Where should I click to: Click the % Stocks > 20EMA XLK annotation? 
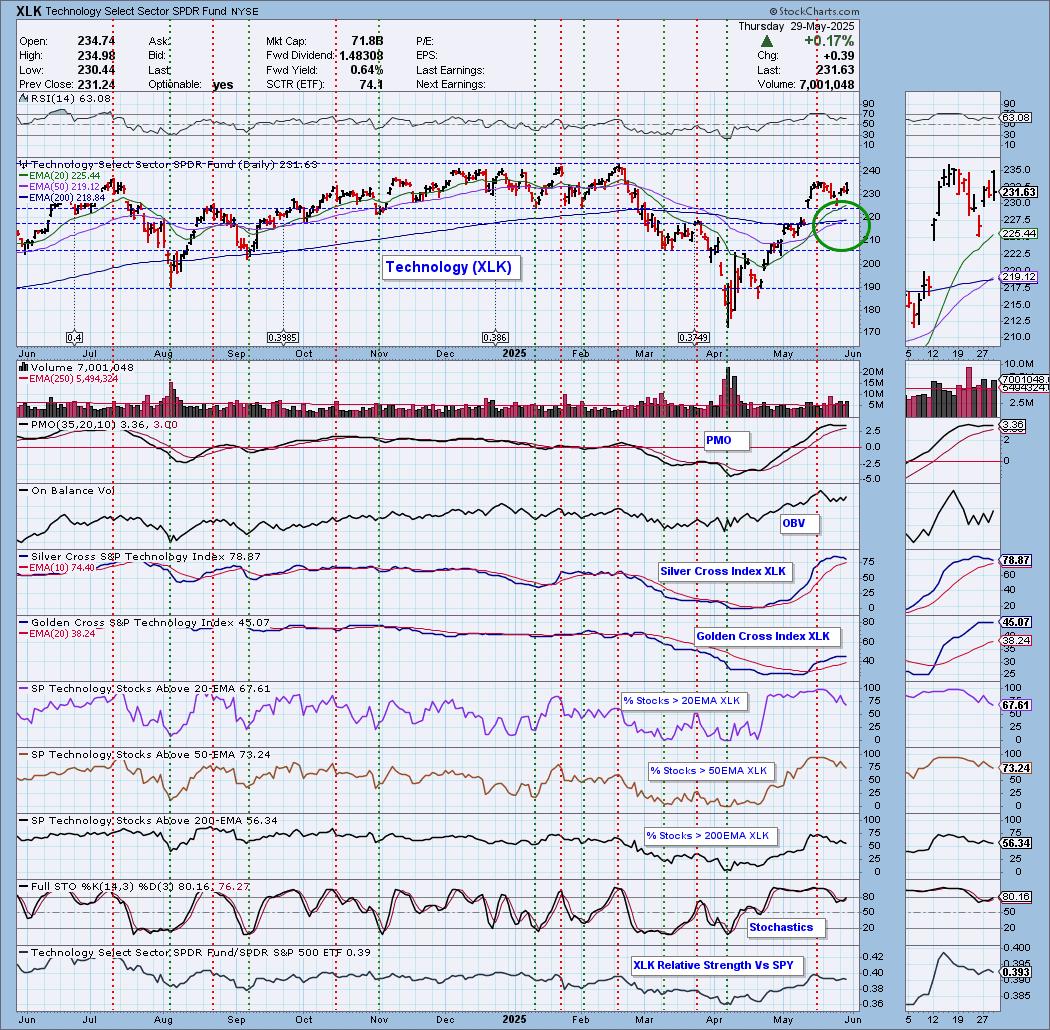click(682, 701)
